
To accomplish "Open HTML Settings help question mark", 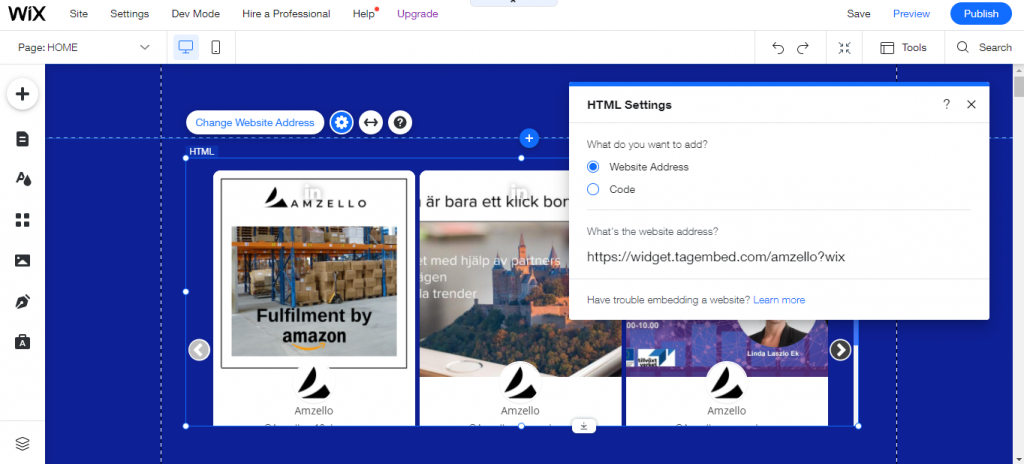I will (946, 105).
